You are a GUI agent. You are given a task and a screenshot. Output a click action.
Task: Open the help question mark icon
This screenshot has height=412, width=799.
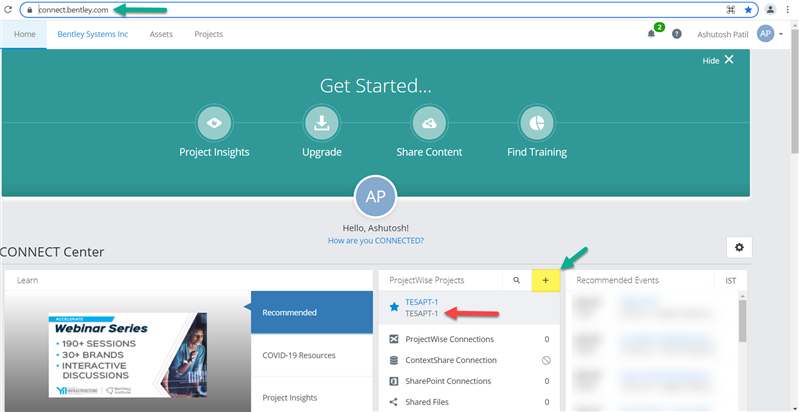point(677,34)
